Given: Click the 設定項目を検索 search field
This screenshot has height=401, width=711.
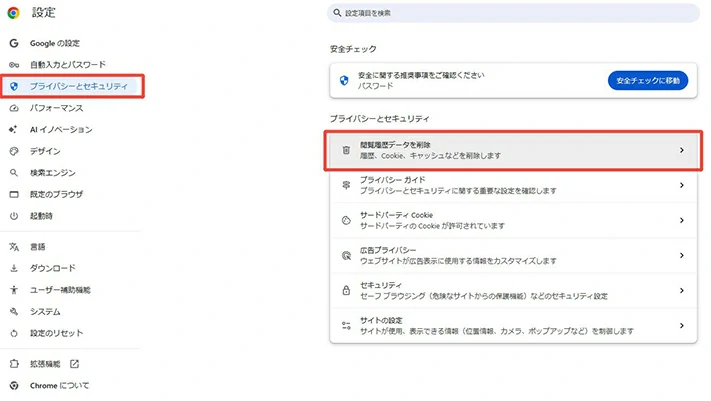Looking at the screenshot, I should click(x=514, y=13).
